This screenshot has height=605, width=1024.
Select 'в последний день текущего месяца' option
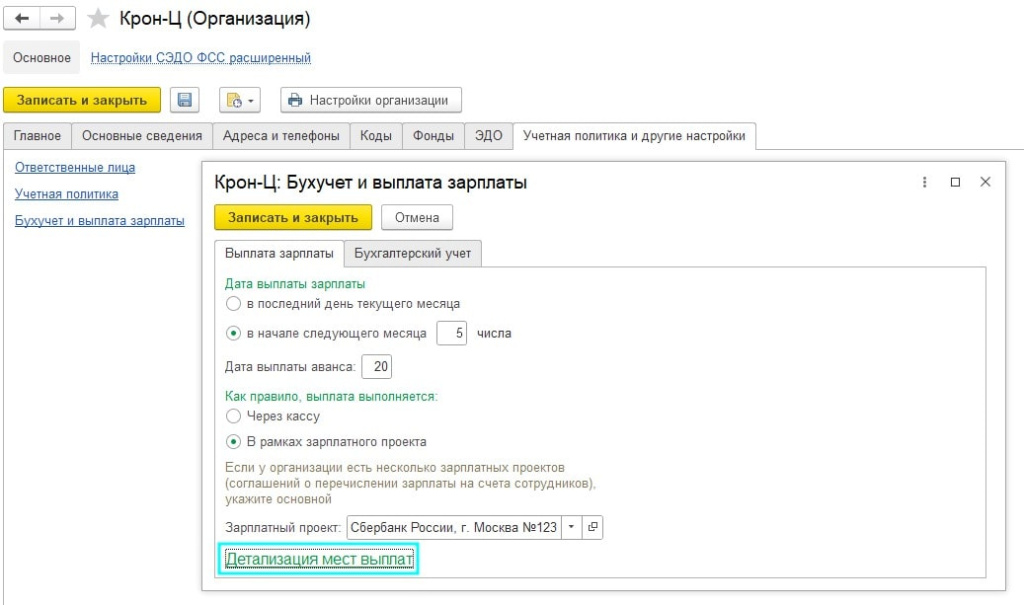(233, 303)
